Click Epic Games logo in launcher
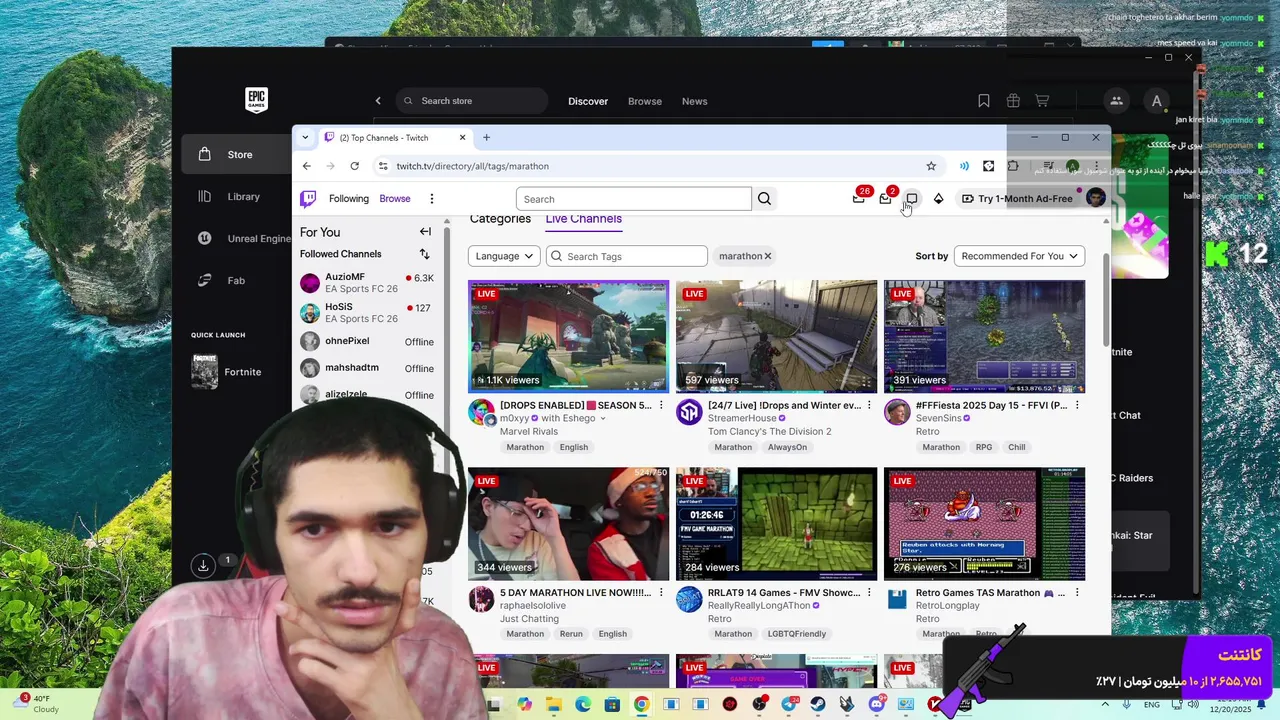 pyautogui.click(x=256, y=100)
